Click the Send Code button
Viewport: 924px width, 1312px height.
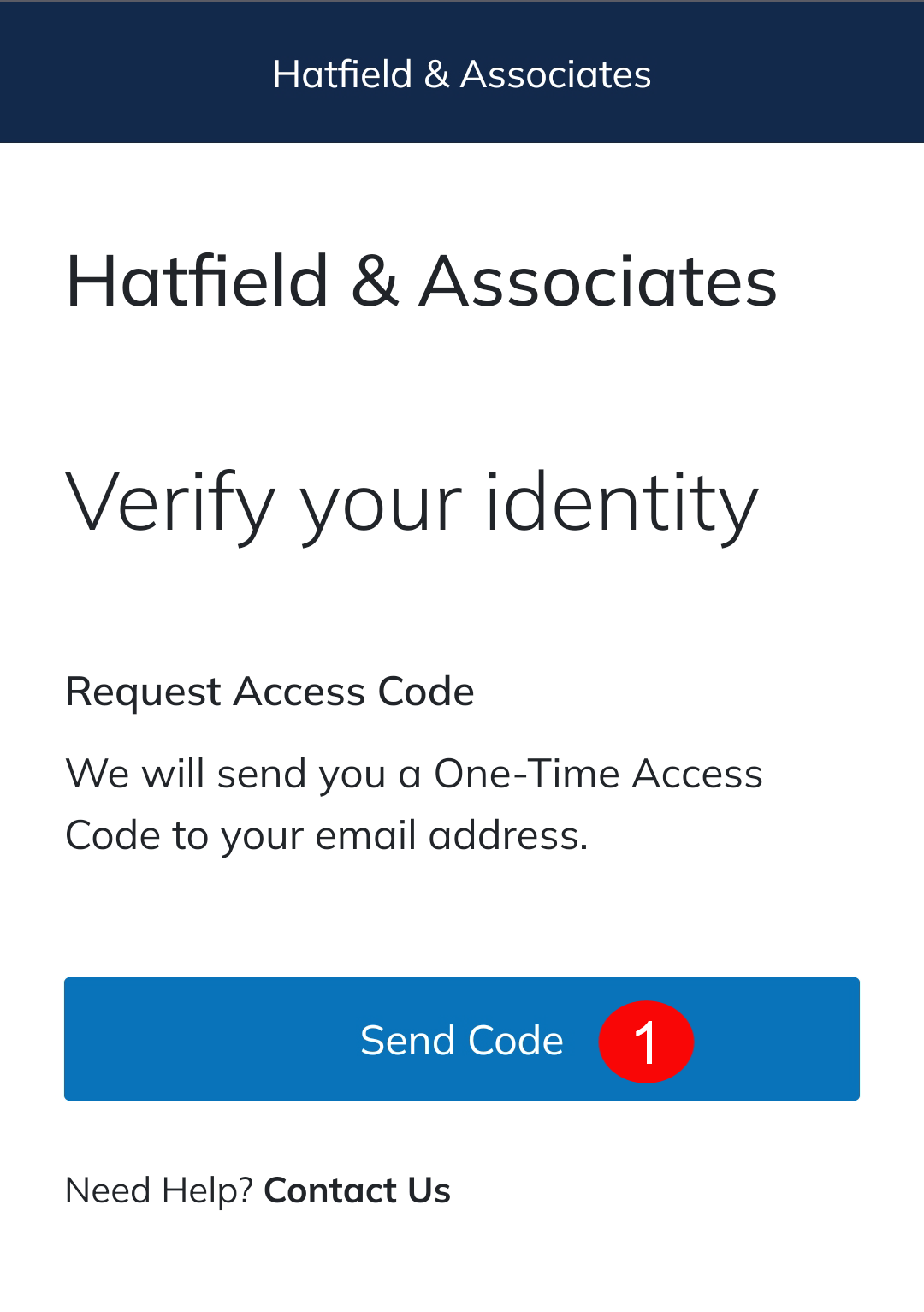point(461,1040)
